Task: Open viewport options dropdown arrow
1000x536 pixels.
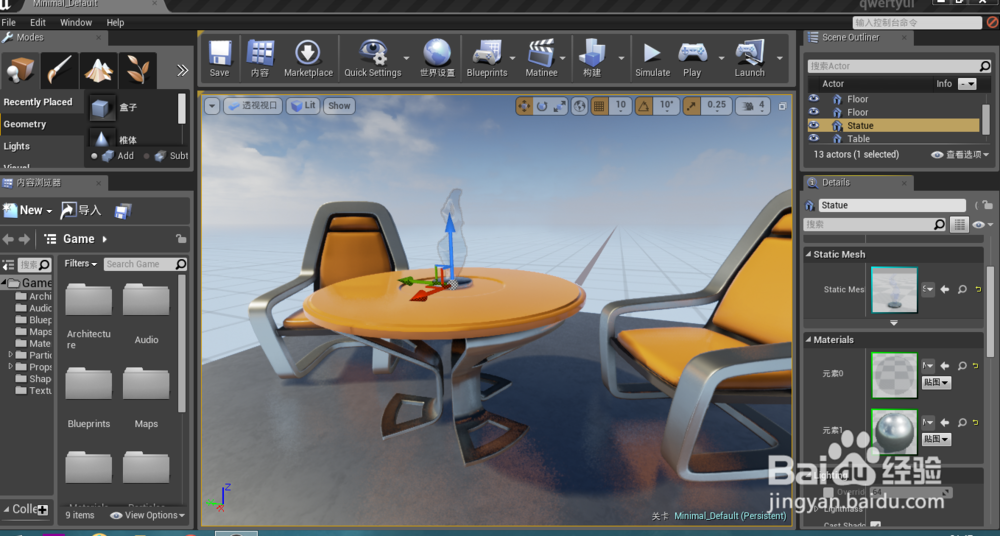Action: coord(212,106)
